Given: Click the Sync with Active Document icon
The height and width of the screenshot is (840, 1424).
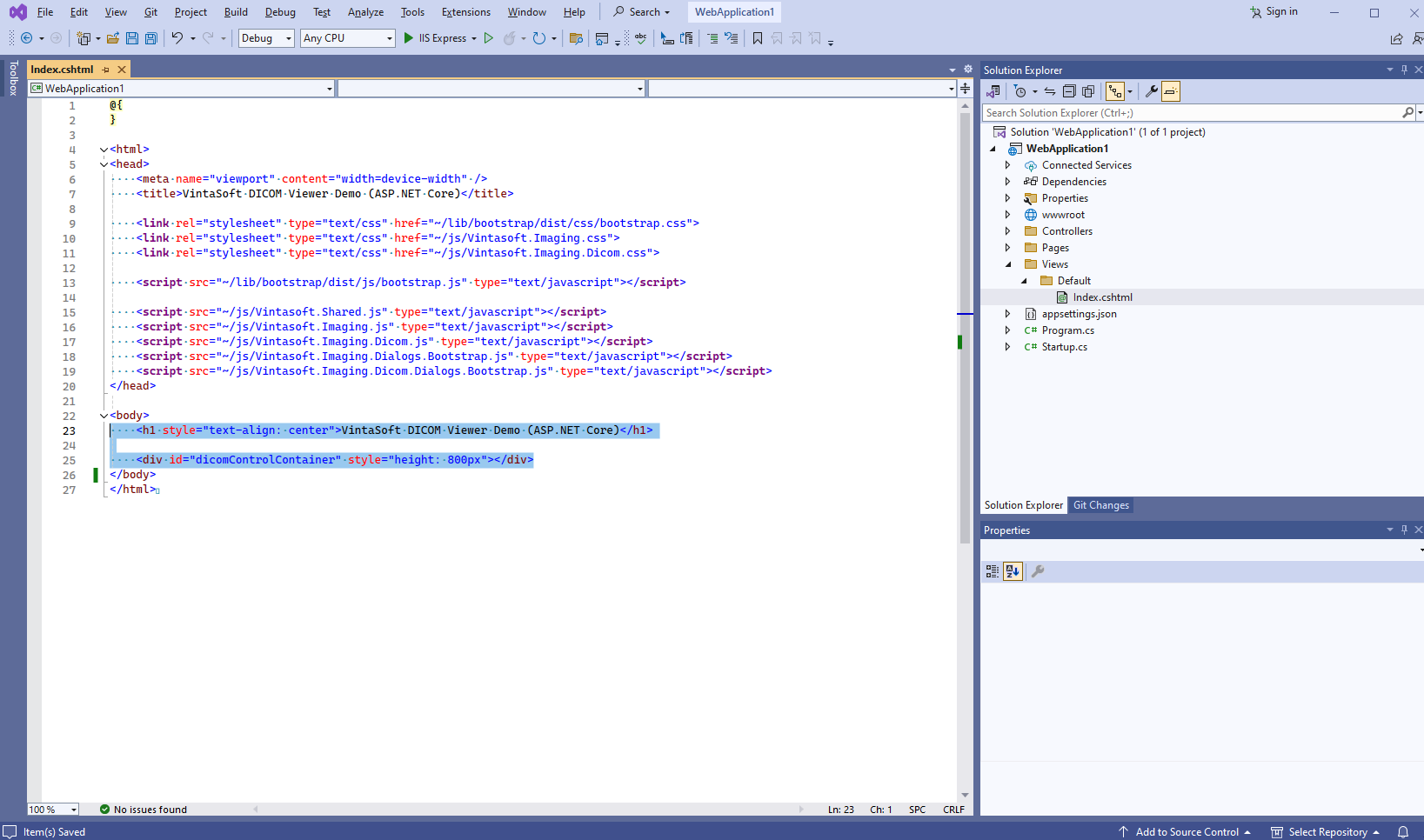Looking at the screenshot, I should click(1050, 91).
